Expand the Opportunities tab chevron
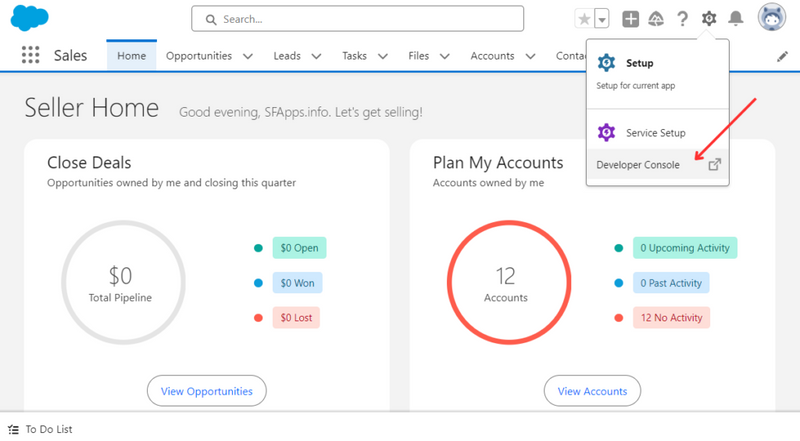Screen dimensions: 800x441 click(x=247, y=56)
